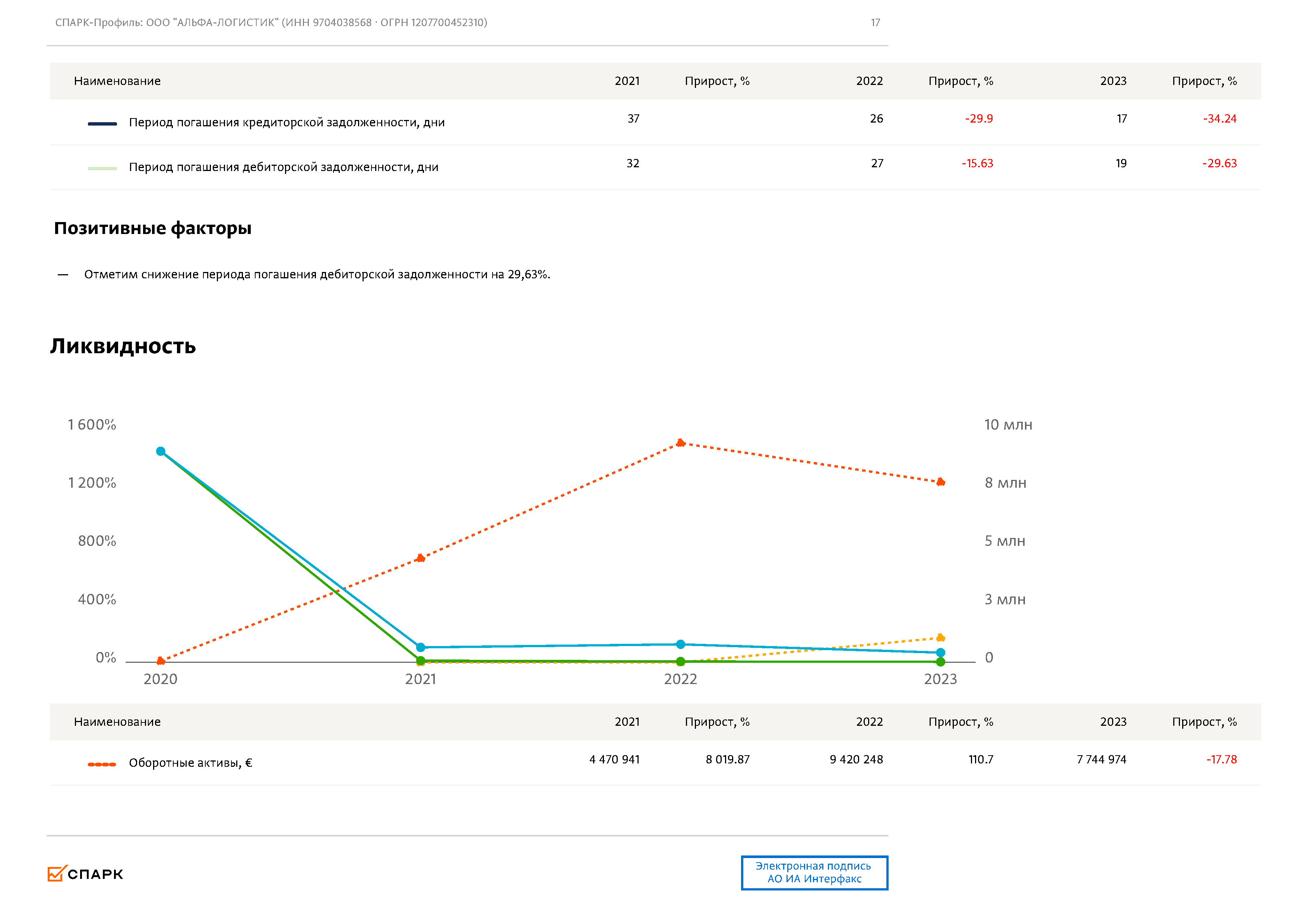Click the green data point at 2022
The width and height of the screenshot is (1307, 924).
[680, 662]
